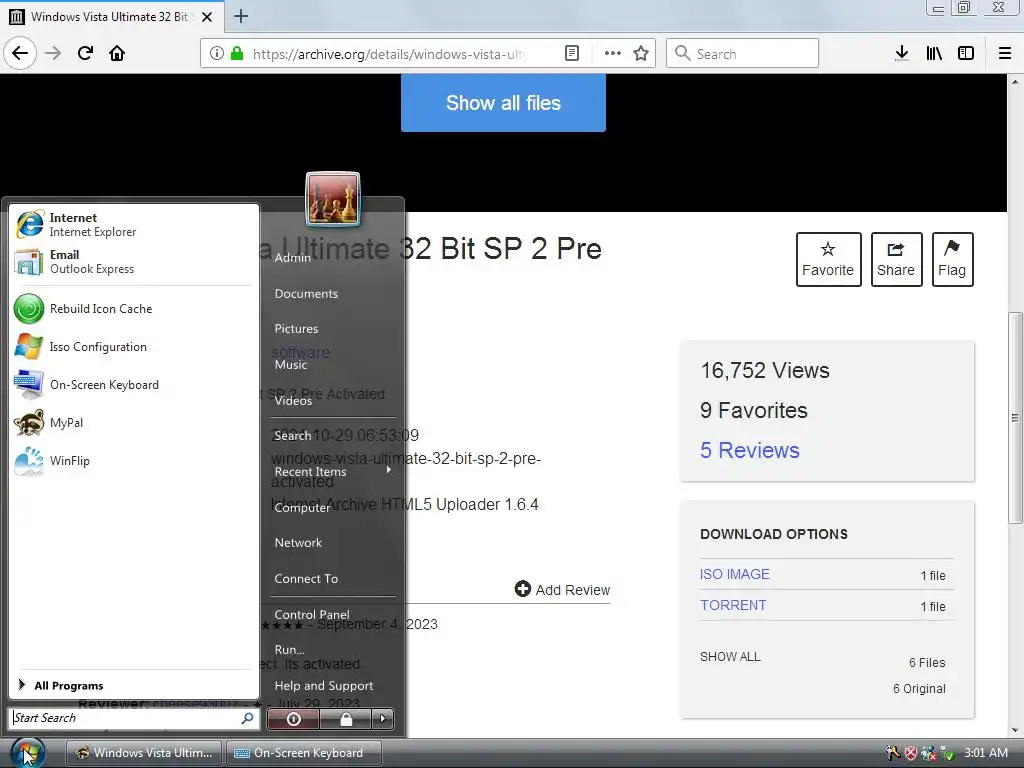
Task: Open Outlook Express Email entry
Action: click(131, 262)
